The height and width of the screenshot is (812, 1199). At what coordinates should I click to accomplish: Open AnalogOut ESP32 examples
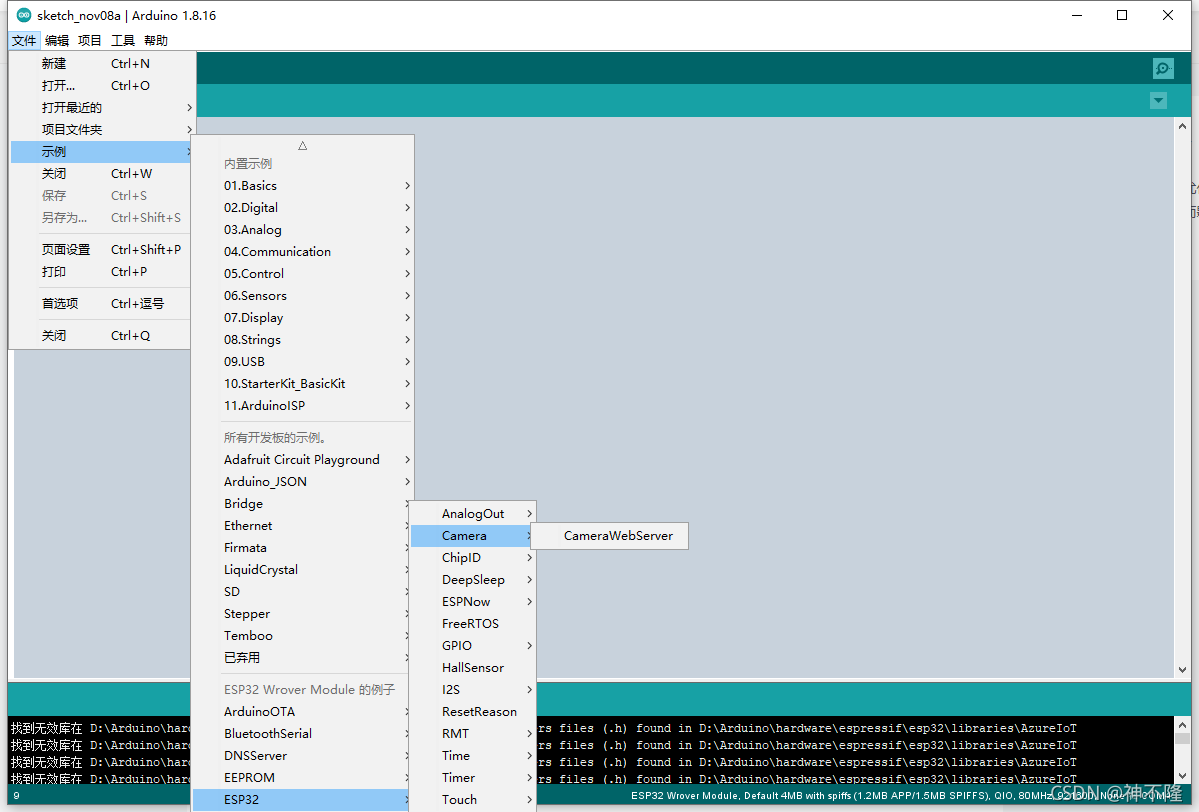473,514
